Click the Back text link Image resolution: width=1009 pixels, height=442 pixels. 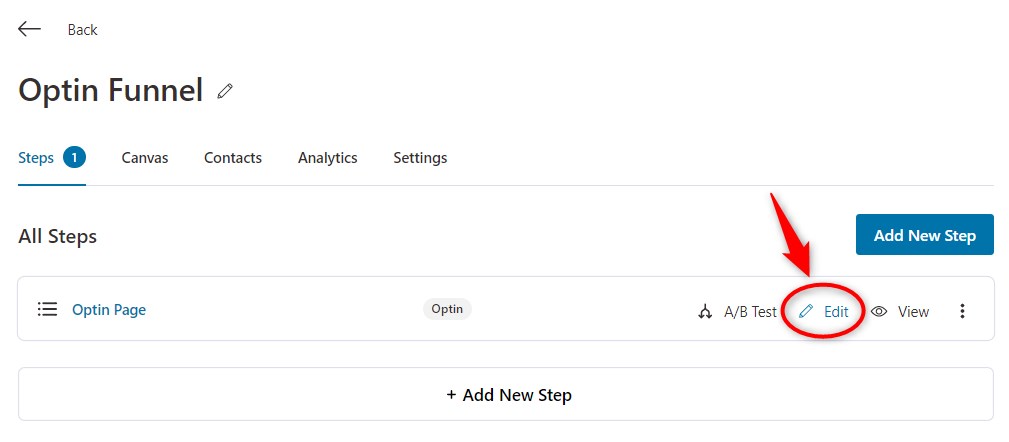[82, 30]
